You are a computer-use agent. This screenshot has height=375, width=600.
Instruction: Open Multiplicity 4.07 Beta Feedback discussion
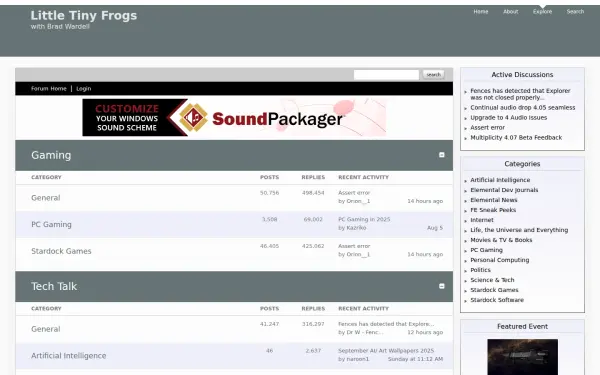[x=516, y=137]
